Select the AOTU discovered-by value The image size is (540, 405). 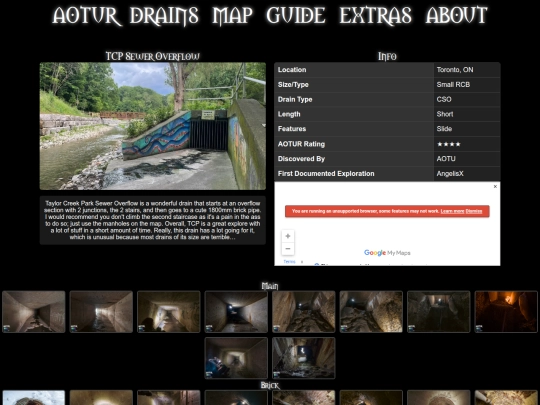(446, 159)
